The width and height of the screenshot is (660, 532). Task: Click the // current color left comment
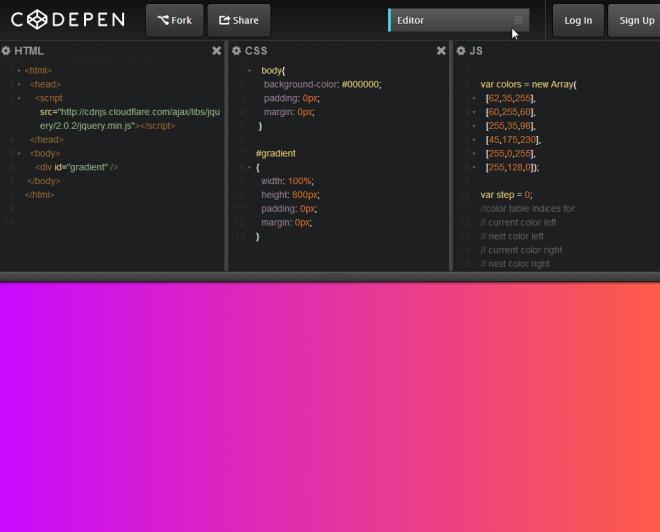point(518,222)
